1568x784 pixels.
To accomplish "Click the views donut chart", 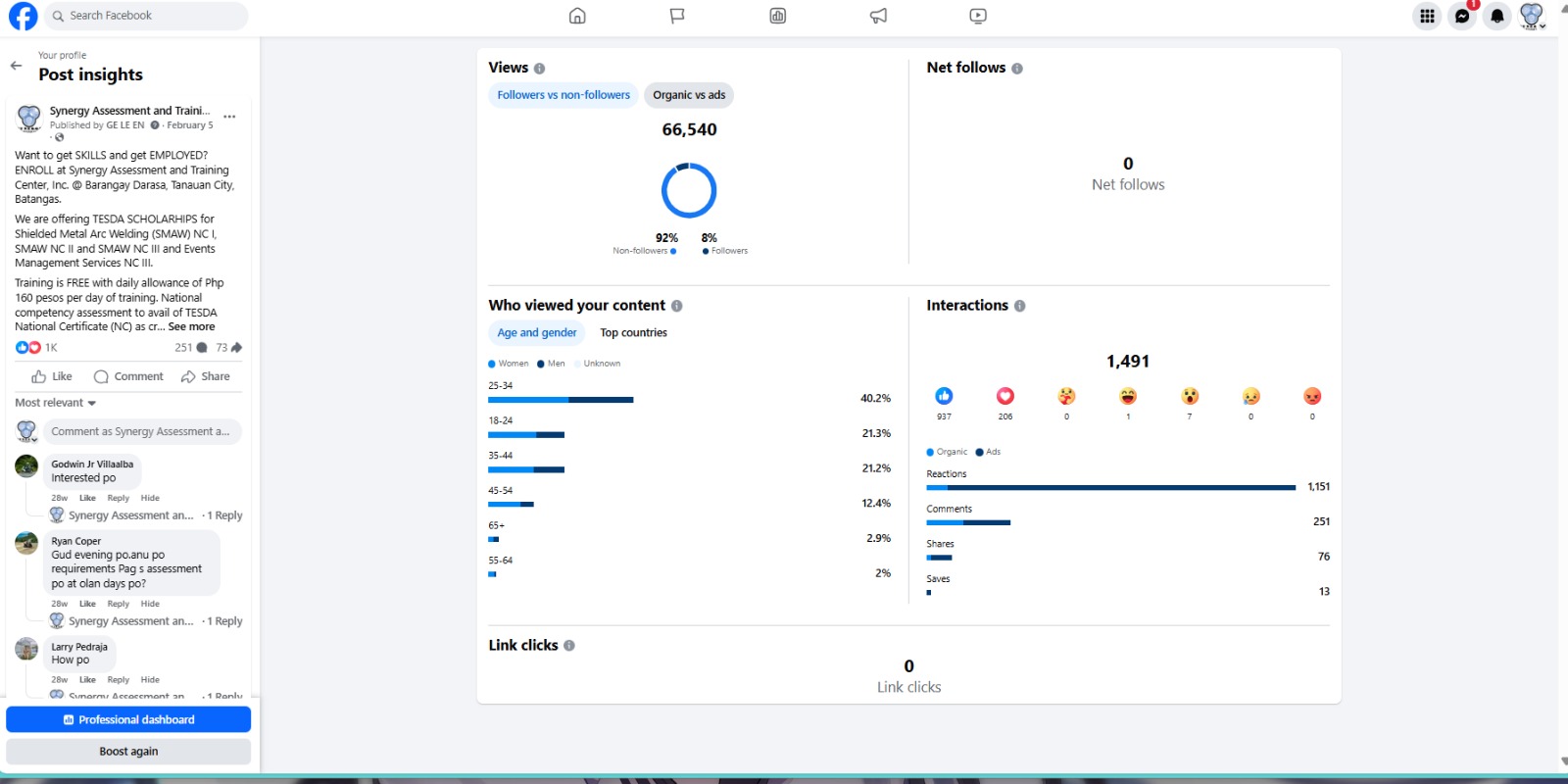I will click(x=689, y=190).
